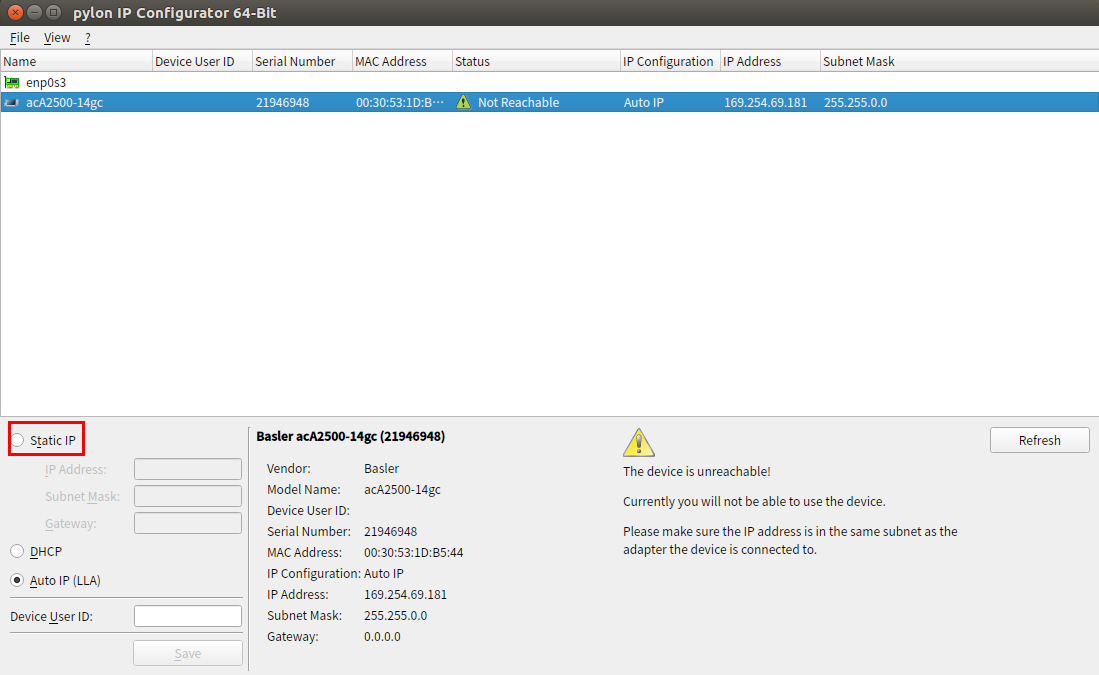The height and width of the screenshot is (675, 1099).
Task: Click the Not Reachable status text
Action: point(519,102)
